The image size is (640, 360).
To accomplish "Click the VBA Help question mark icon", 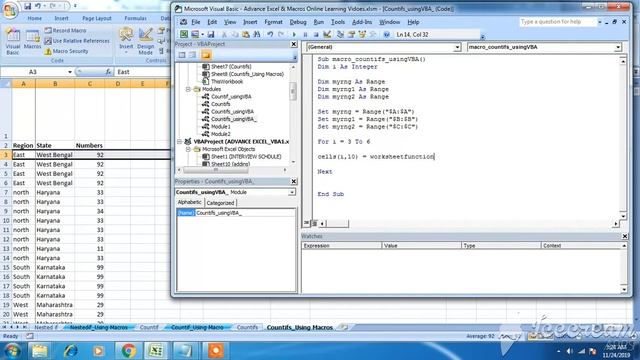I will tap(386, 35).
